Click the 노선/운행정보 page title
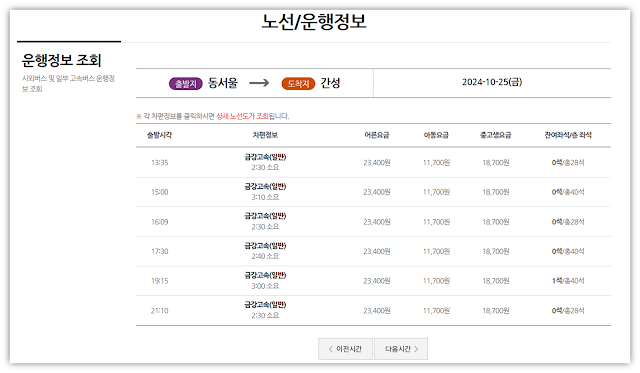640x373 pixels. click(314, 22)
